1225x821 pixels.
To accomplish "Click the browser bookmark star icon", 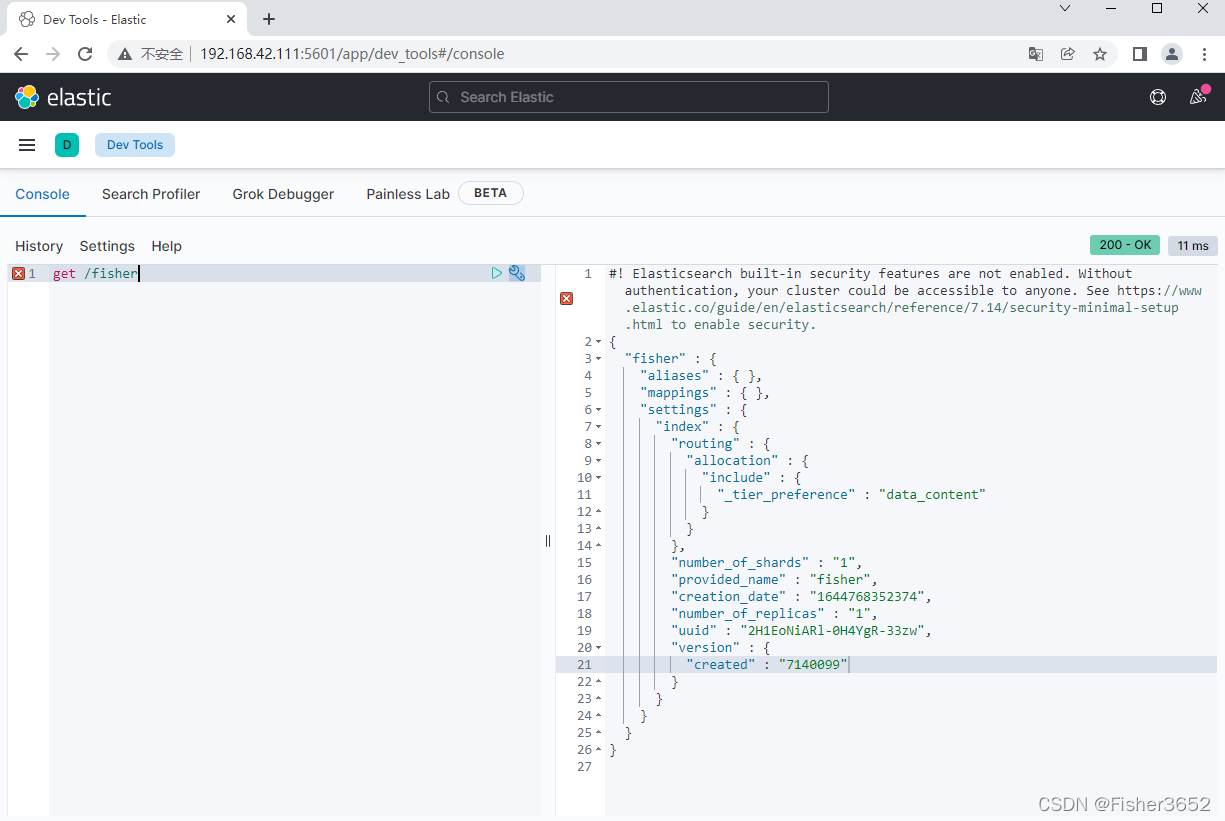I will click(x=1100, y=54).
